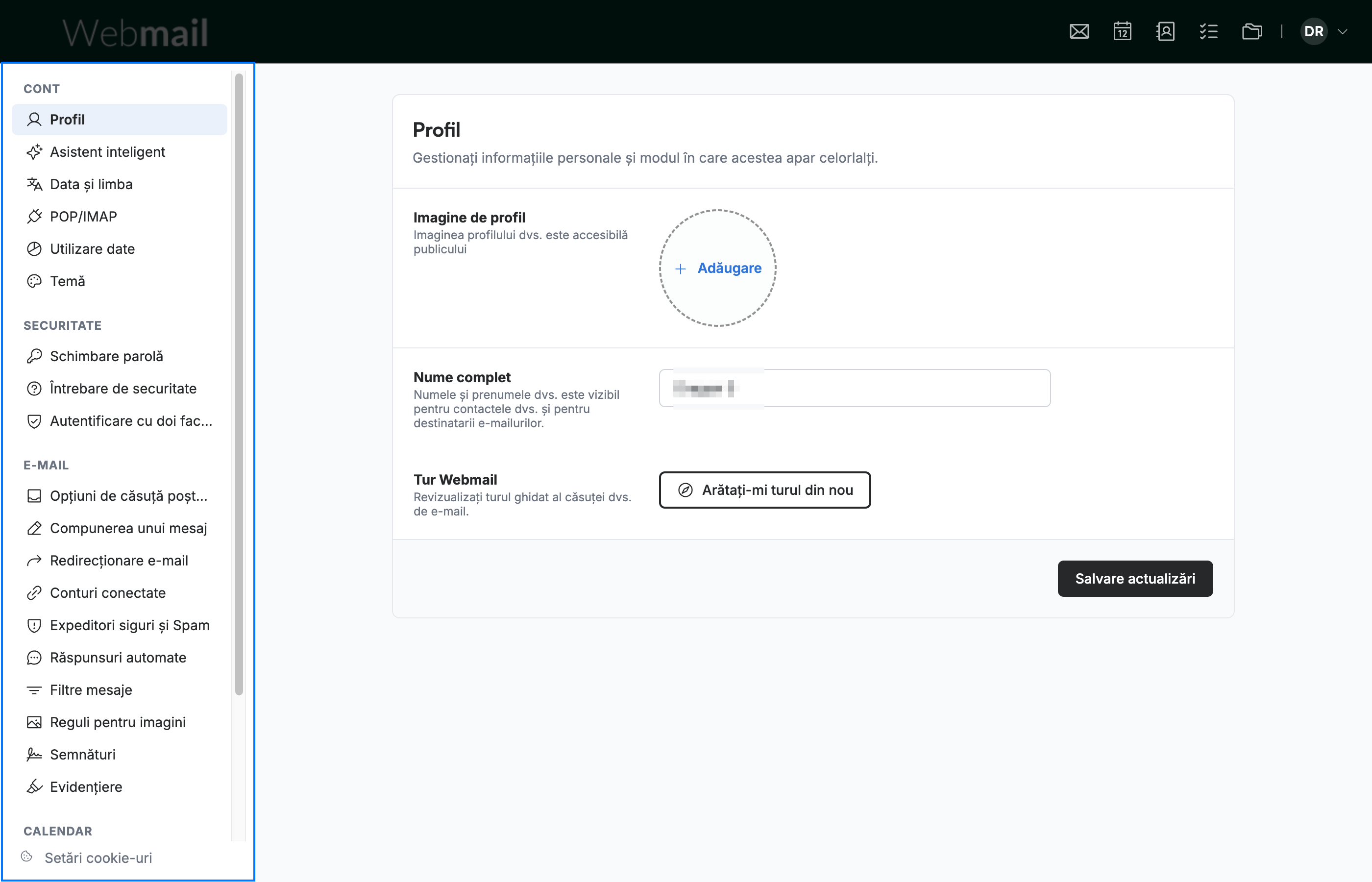1372x882 pixels.
Task: Click Adăugare to add profile picture
Action: (717, 268)
